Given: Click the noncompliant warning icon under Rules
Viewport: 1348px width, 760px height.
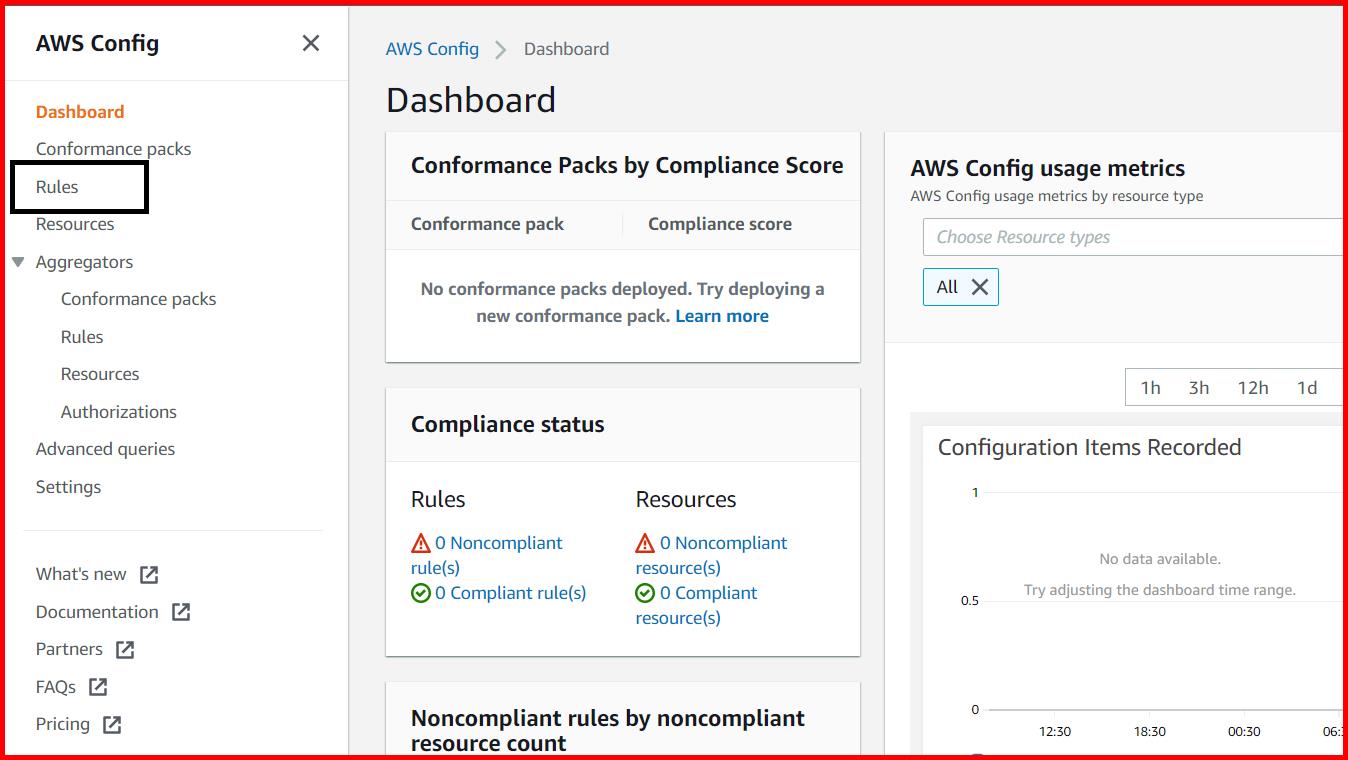Looking at the screenshot, I should click(419, 542).
